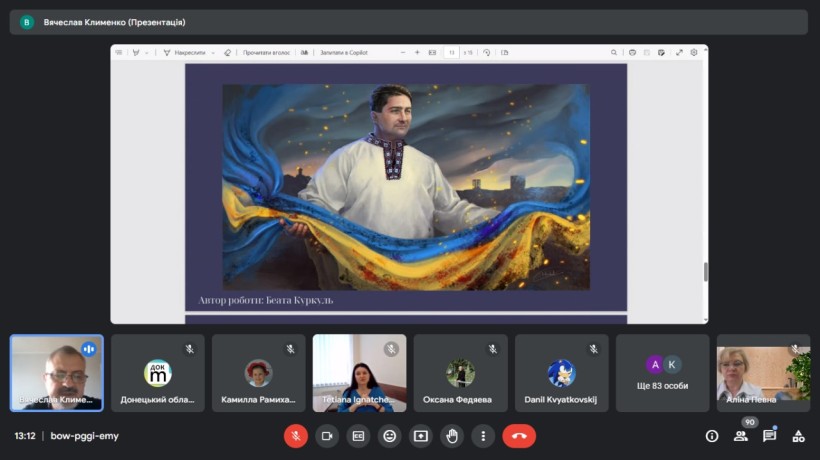The image size is (820, 460).
Task: Zoom in with the plus button
Action: (x=417, y=53)
